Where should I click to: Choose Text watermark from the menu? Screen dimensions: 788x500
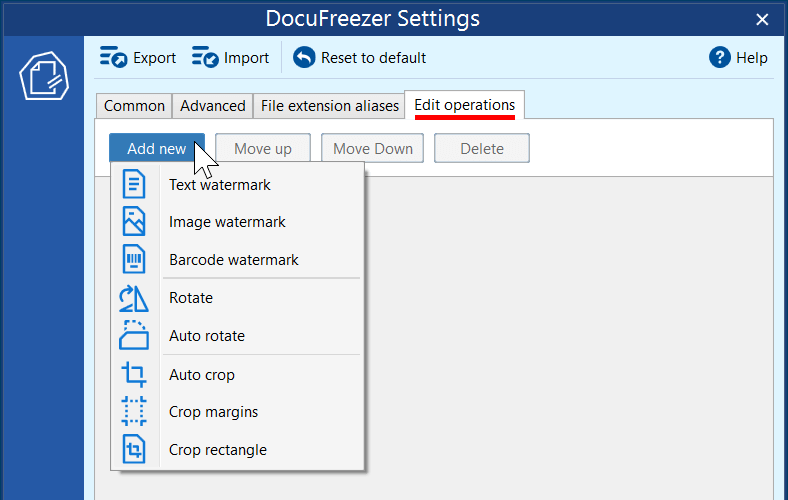coord(220,185)
